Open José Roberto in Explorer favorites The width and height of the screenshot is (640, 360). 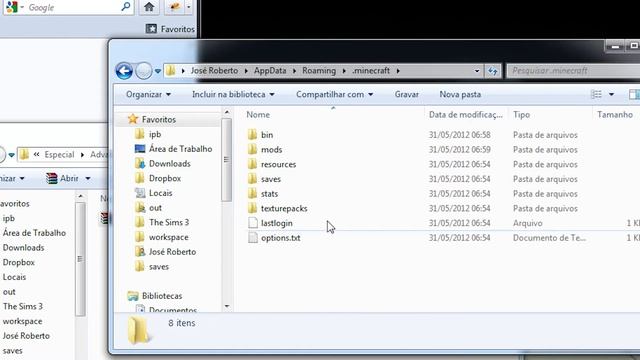(172, 251)
